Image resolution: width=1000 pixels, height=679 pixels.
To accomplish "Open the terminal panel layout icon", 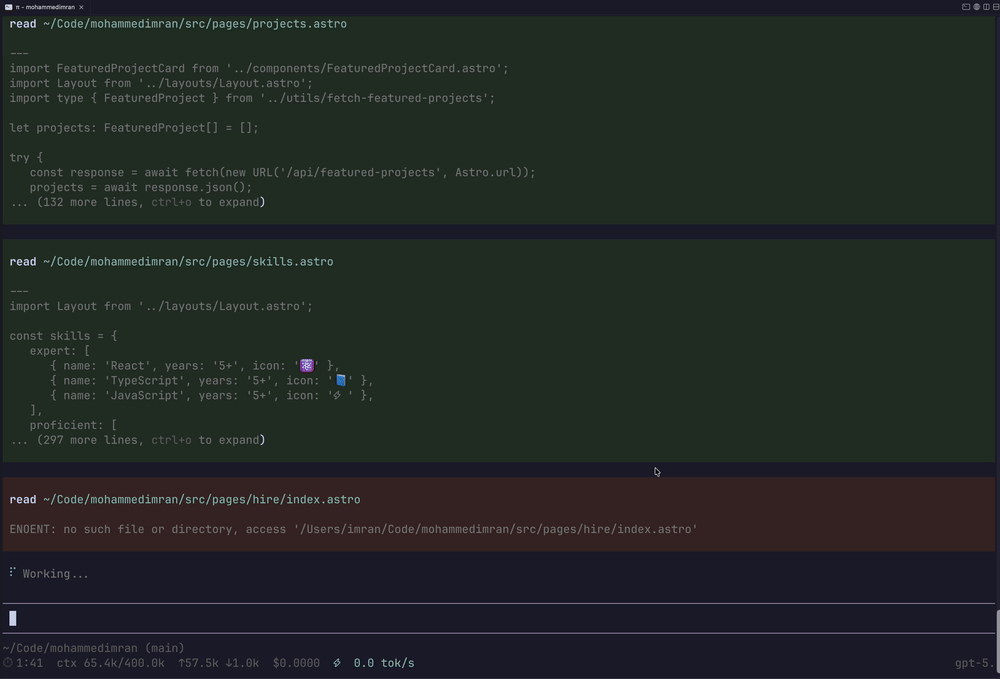I will (x=966, y=7).
